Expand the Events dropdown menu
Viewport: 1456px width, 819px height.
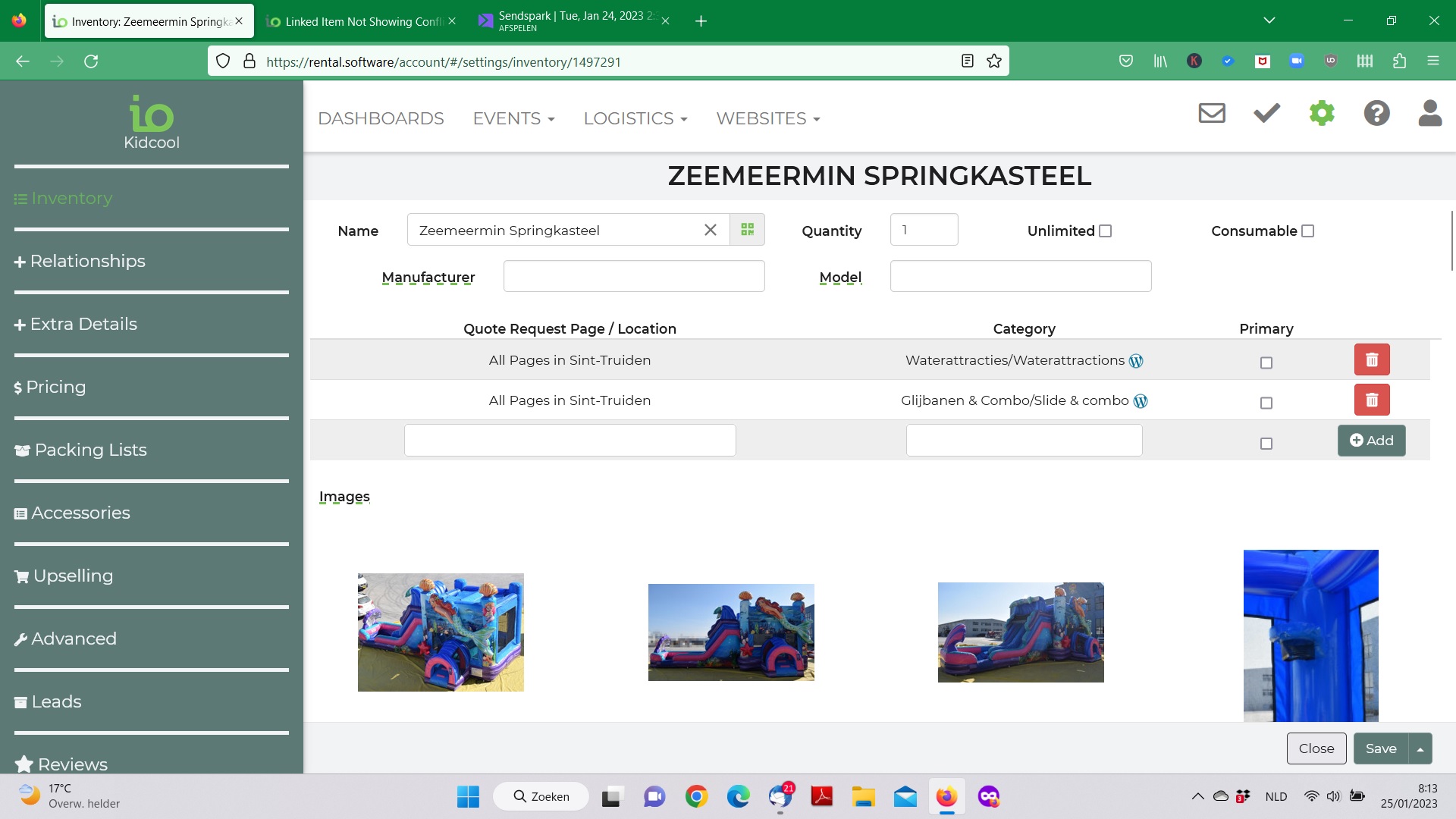tap(513, 119)
